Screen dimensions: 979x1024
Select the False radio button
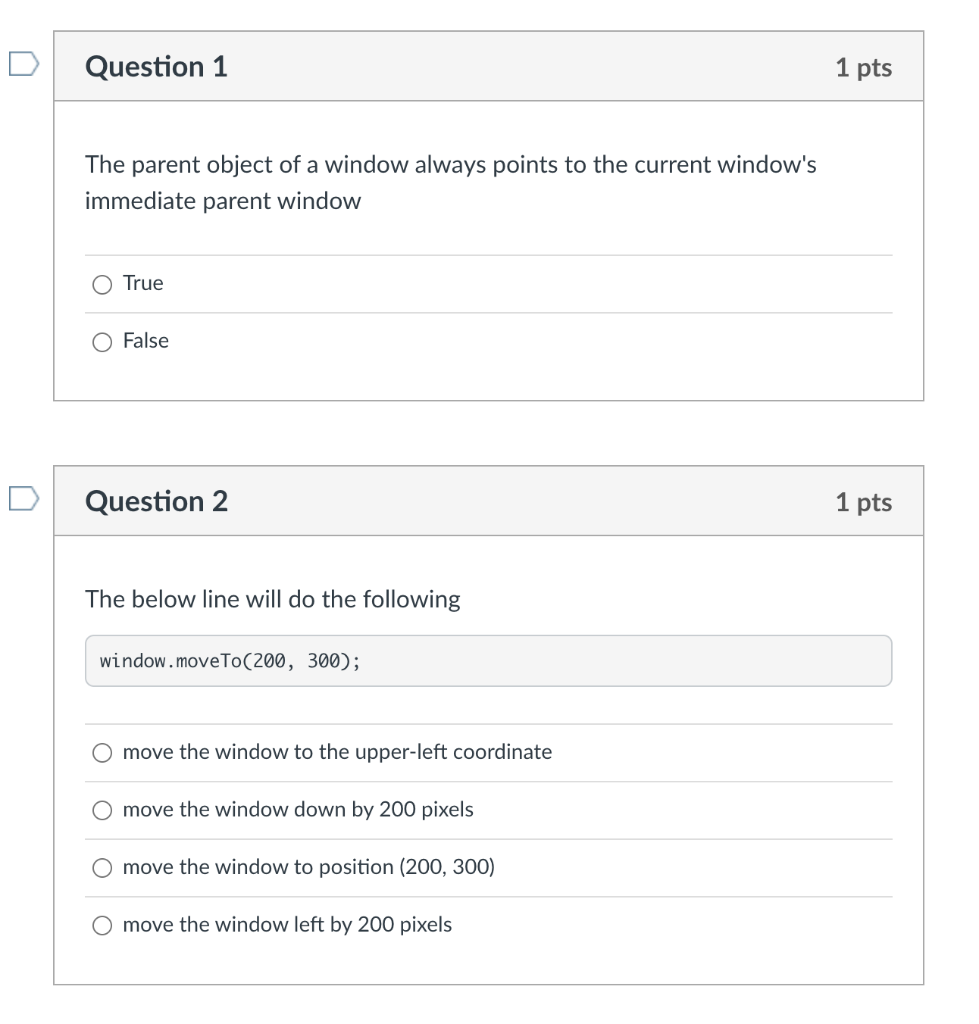click(x=102, y=343)
